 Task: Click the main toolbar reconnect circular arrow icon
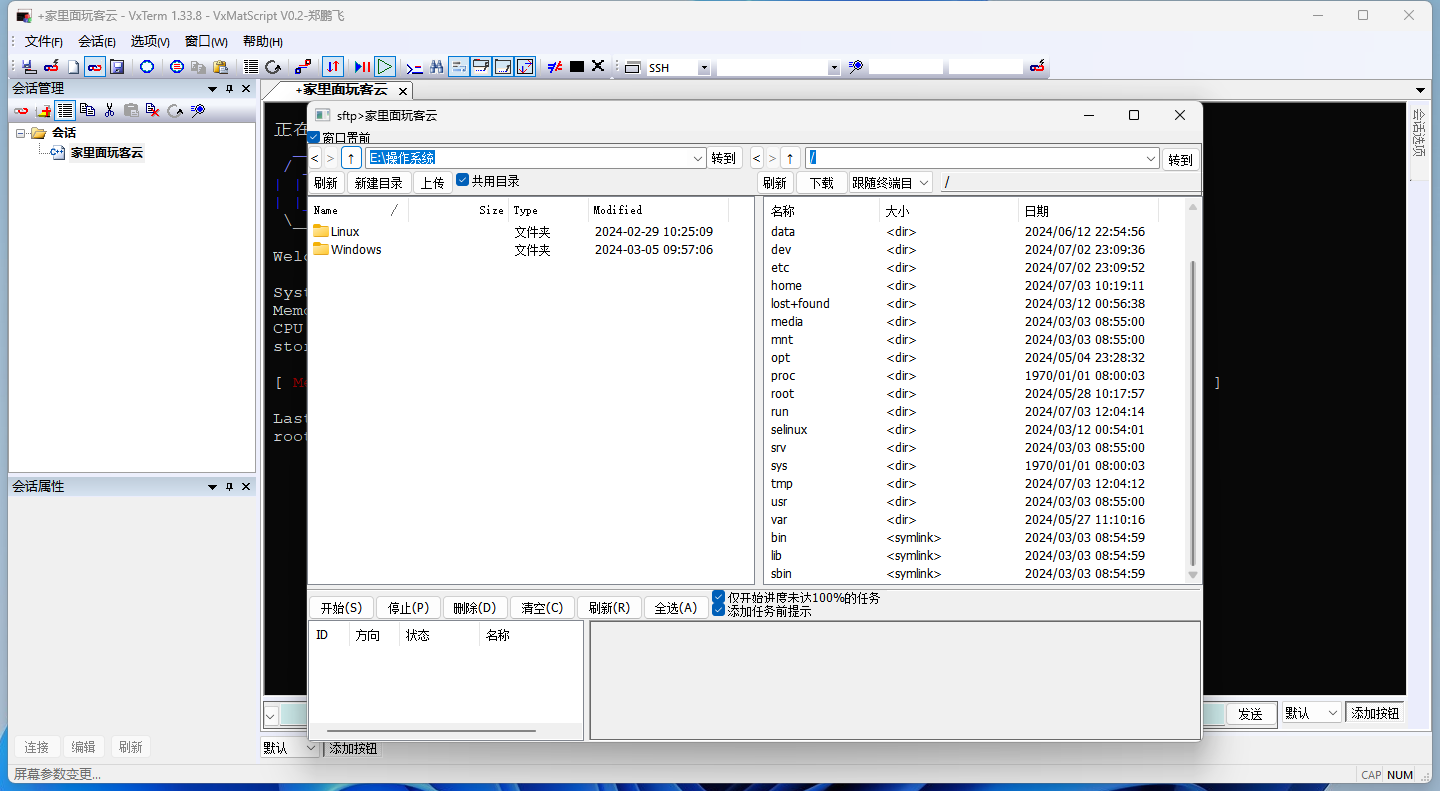[x=273, y=67]
